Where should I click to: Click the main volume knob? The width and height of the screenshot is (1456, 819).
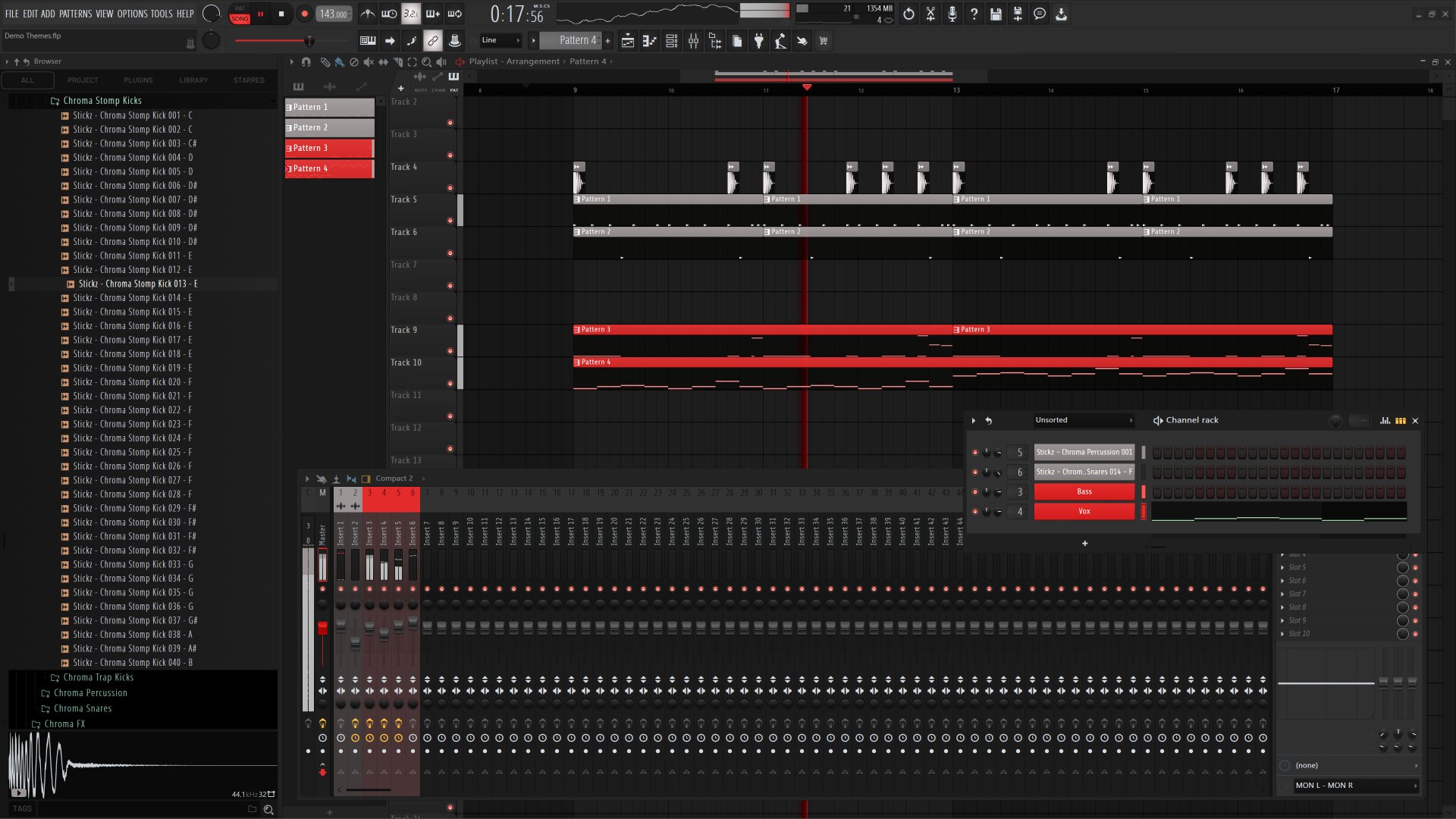tap(212, 14)
